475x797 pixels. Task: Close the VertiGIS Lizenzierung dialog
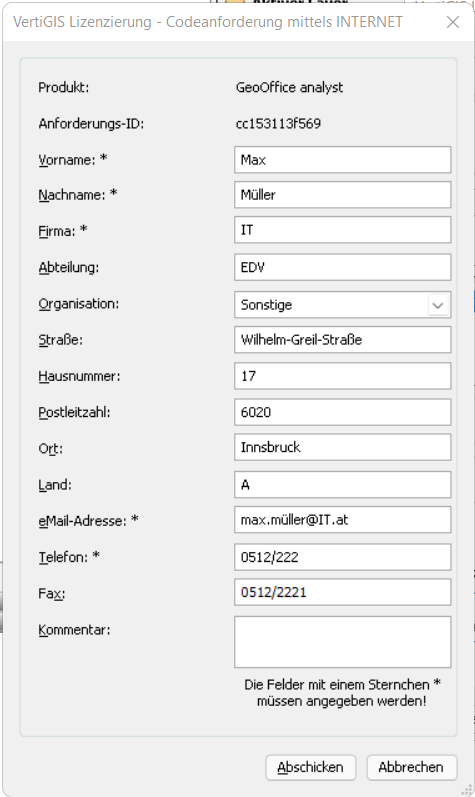453,22
